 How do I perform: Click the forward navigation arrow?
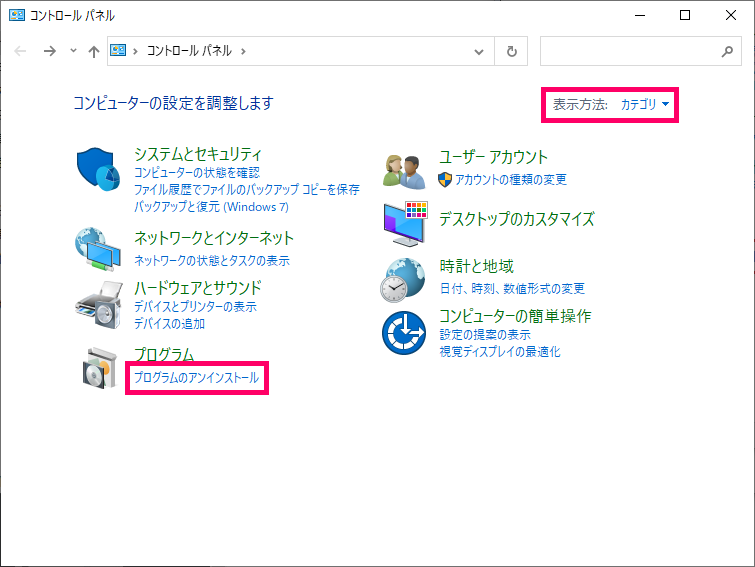pos(50,51)
